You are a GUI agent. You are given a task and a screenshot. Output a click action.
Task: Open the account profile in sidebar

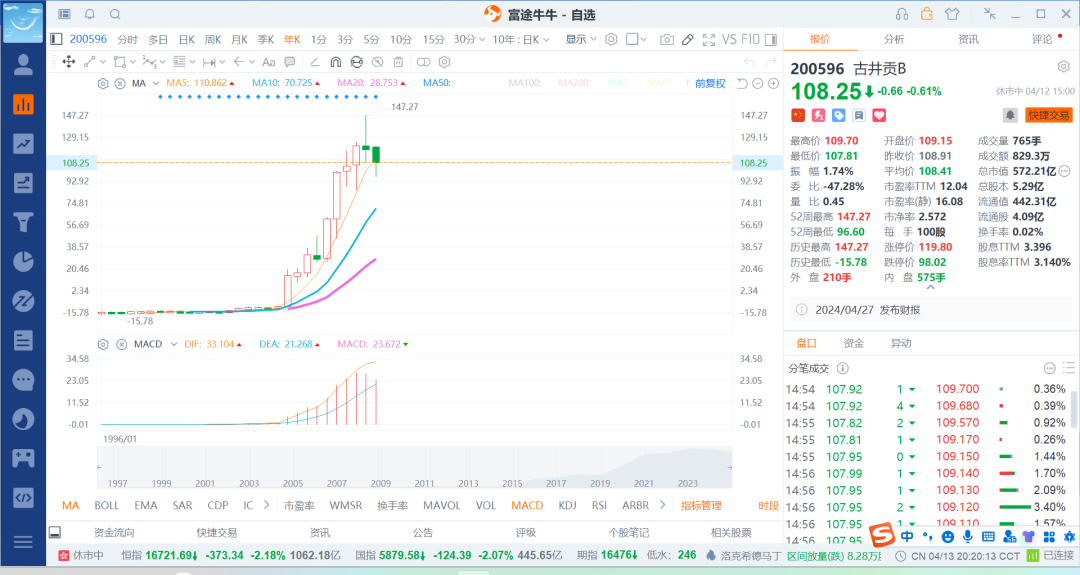tap(23, 65)
